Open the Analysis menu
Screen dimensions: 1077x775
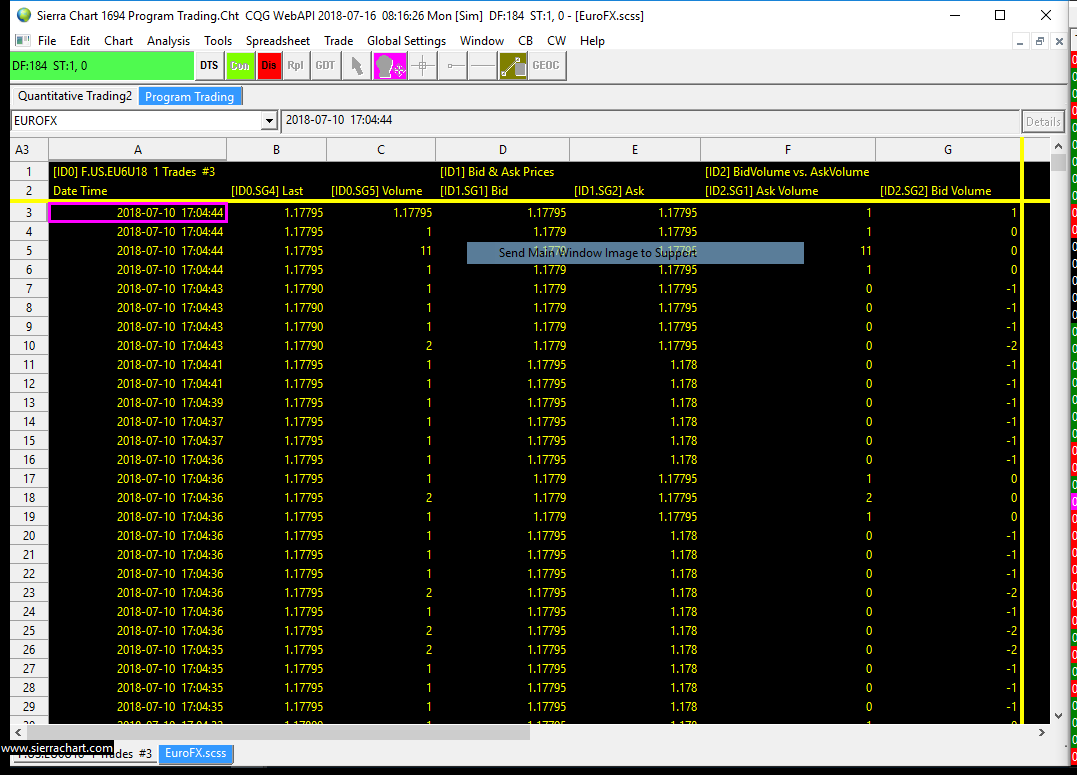(x=168, y=41)
